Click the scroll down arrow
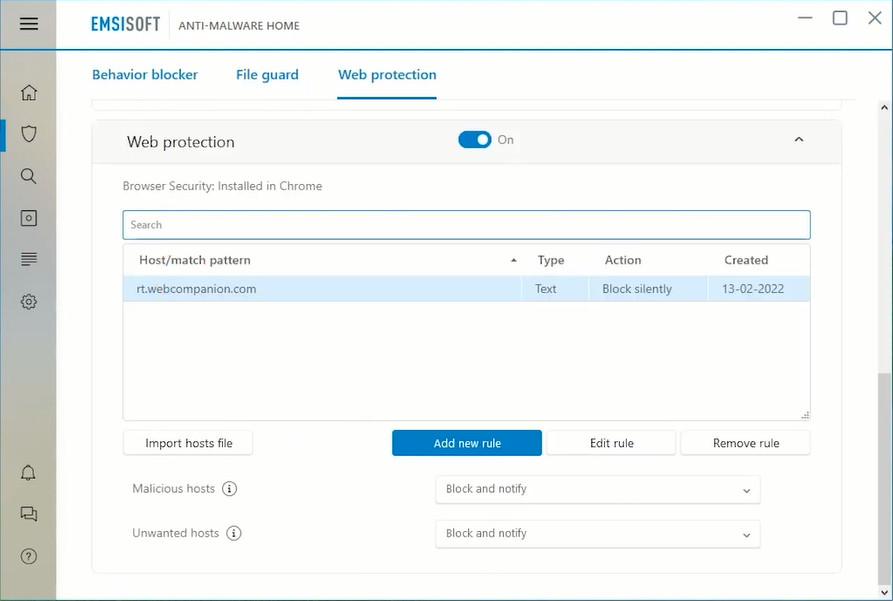This screenshot has width=893, height=601. coord(884,592)
